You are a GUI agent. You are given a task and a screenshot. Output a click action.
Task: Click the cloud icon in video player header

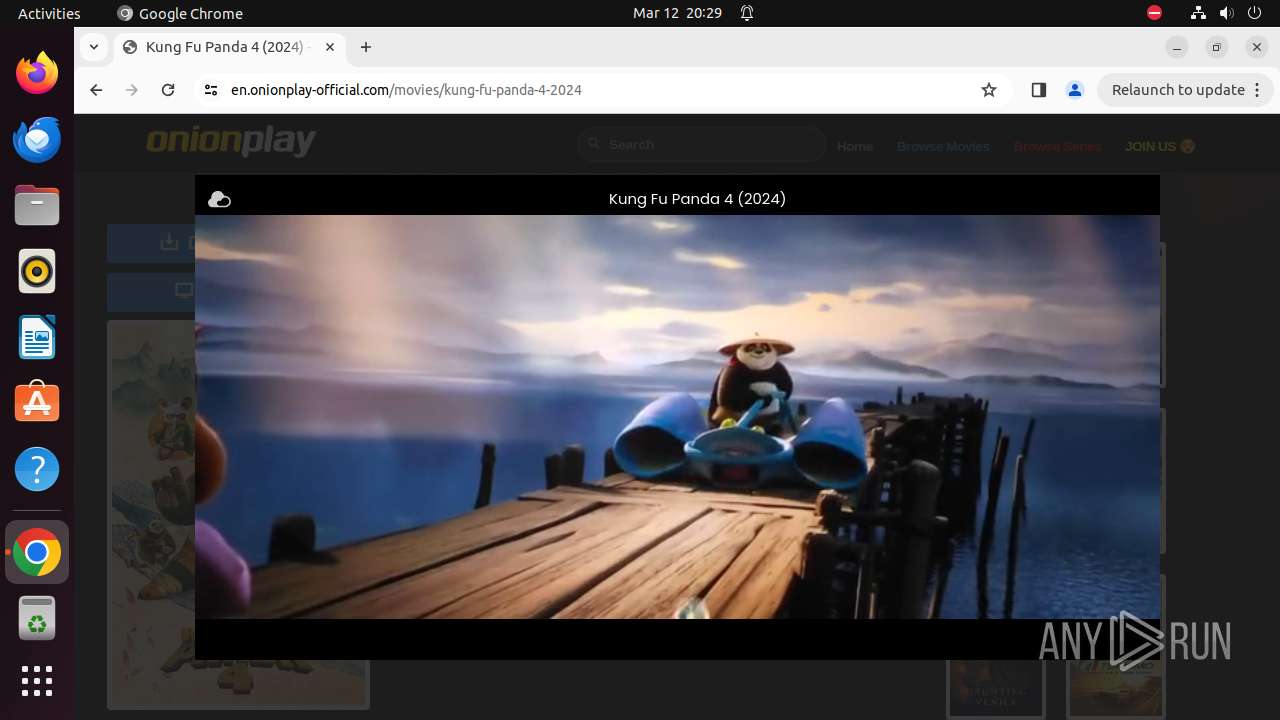[x=219, y=200]
